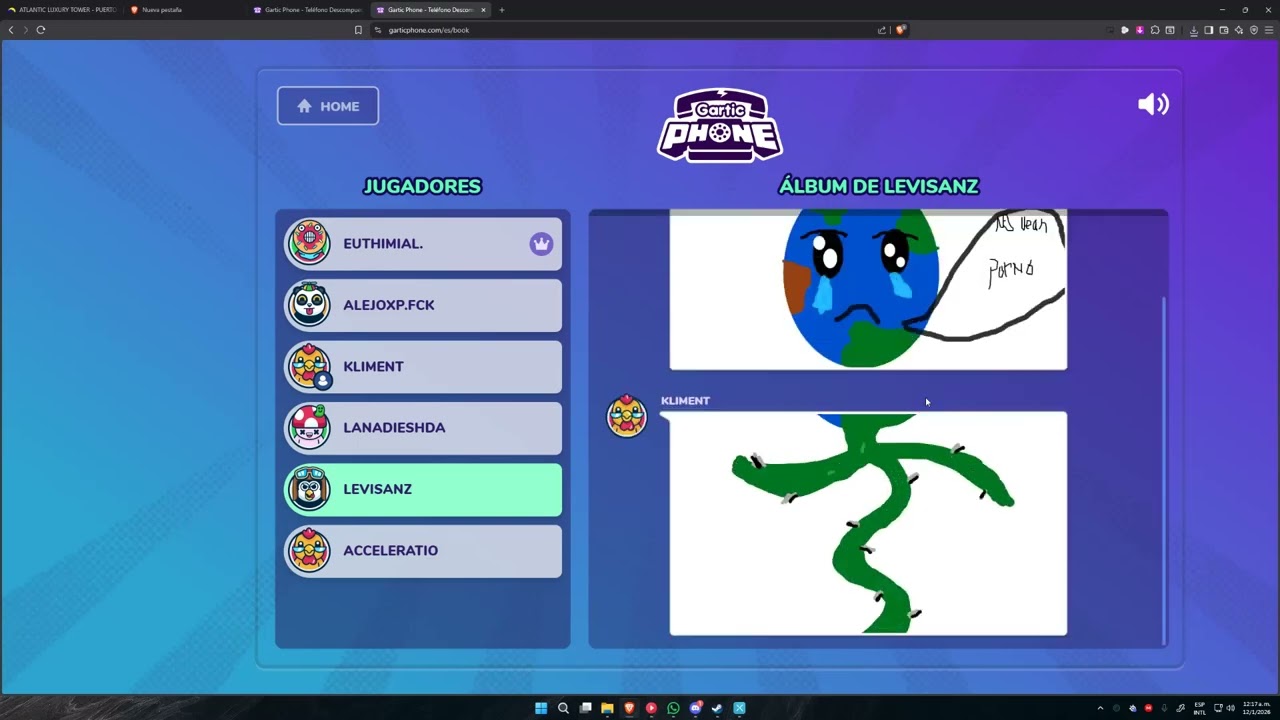This screenshot has height=720, width=1280.
Task: Click the JUGADORES heading
Action: (422, 187)
